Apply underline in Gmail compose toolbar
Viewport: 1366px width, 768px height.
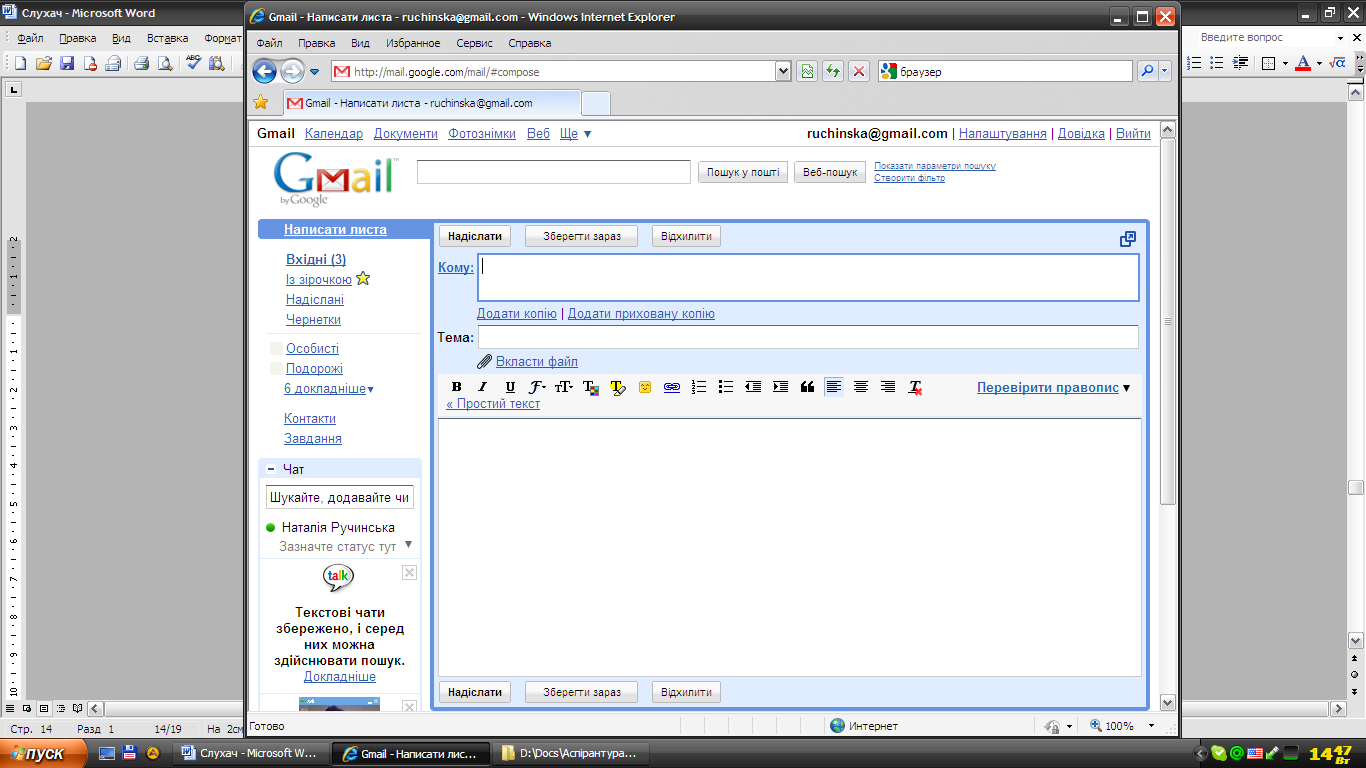tap(510, 388)
